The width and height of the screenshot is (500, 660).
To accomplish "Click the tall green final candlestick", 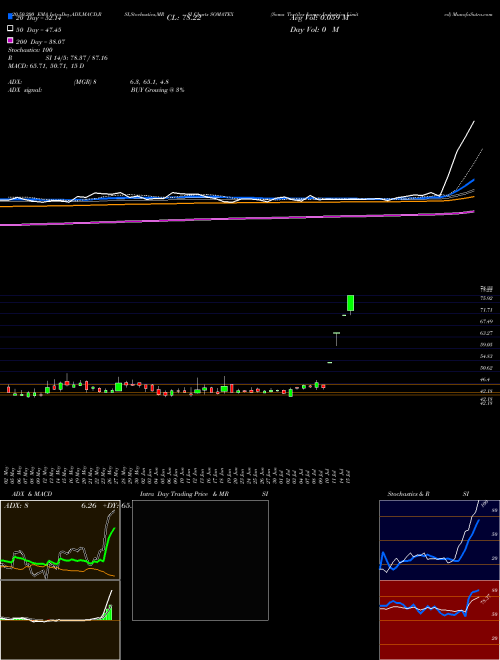I will [350, 304].
